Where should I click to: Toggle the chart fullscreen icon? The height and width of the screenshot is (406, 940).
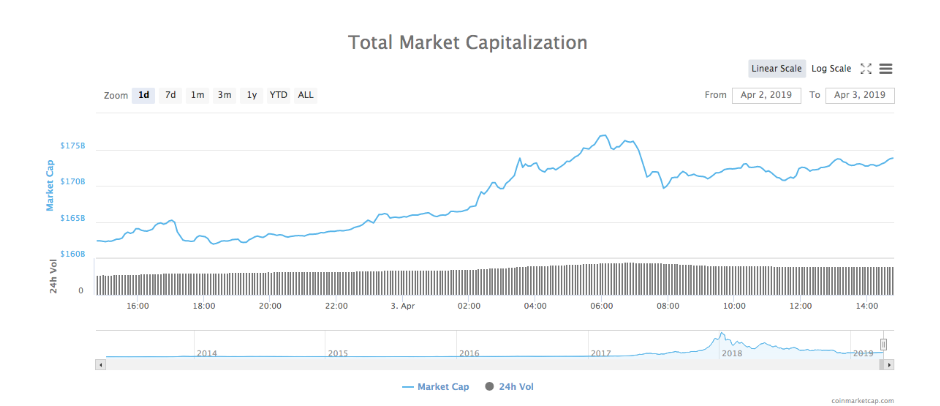pos(866,69)
